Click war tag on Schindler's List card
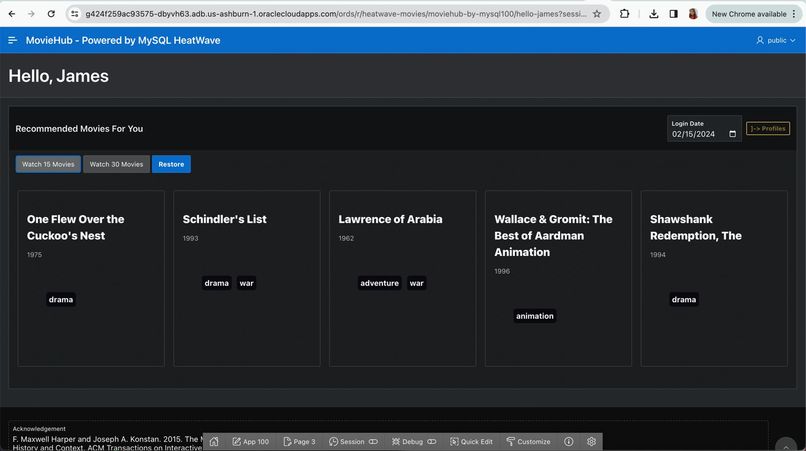Image resolution: width=806 pixels, height=451 pixels. 247,283
